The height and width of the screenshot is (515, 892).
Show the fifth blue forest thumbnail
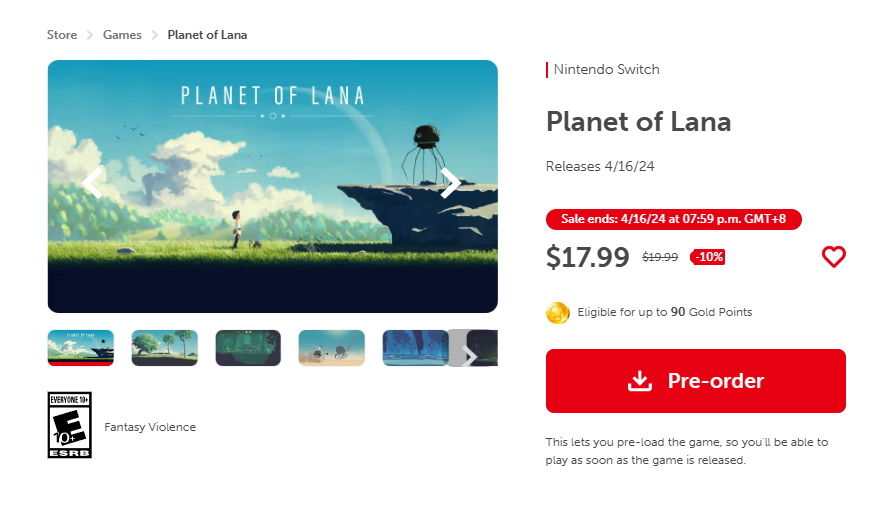414,348
